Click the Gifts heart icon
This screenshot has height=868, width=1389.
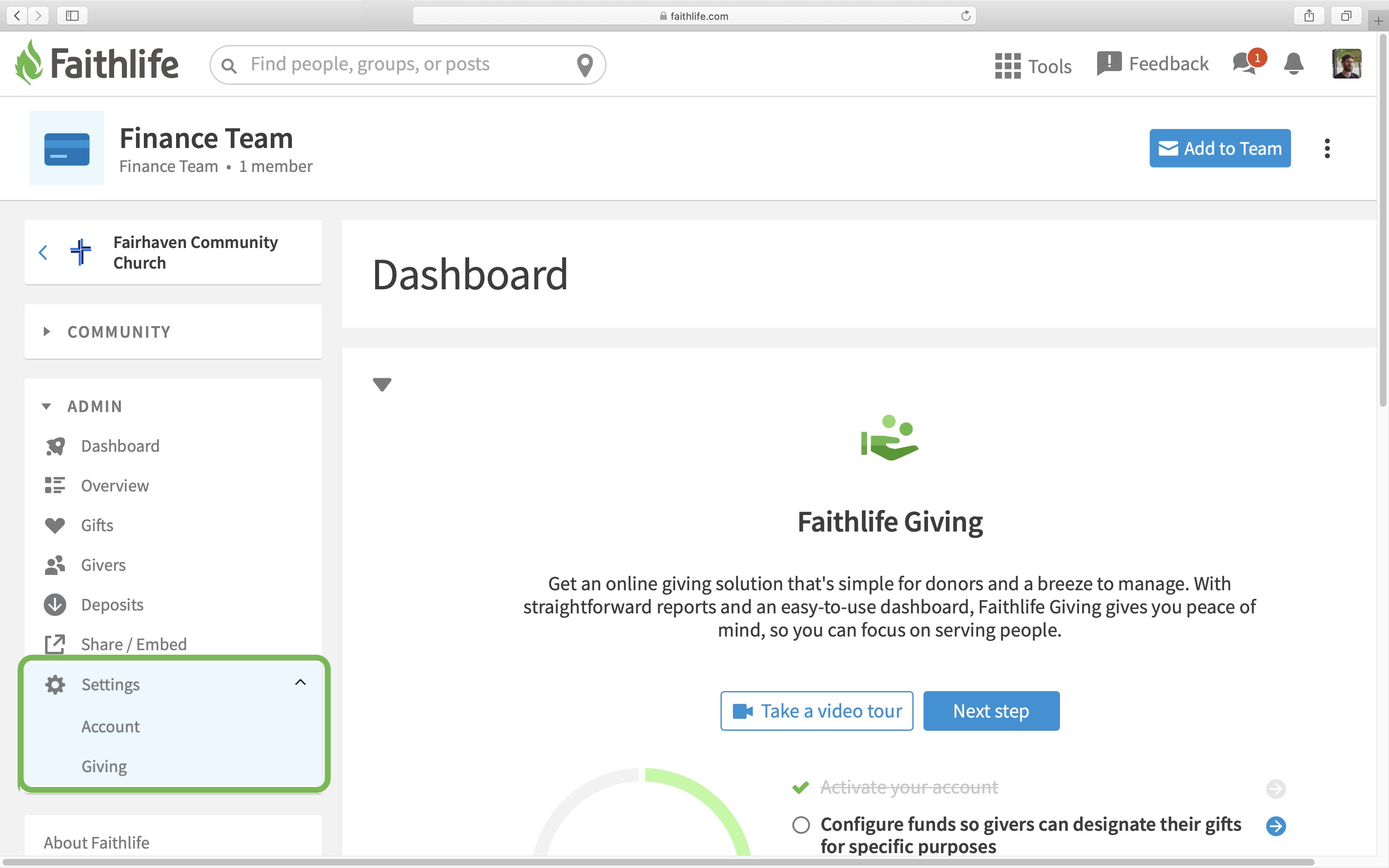point(55,525)
